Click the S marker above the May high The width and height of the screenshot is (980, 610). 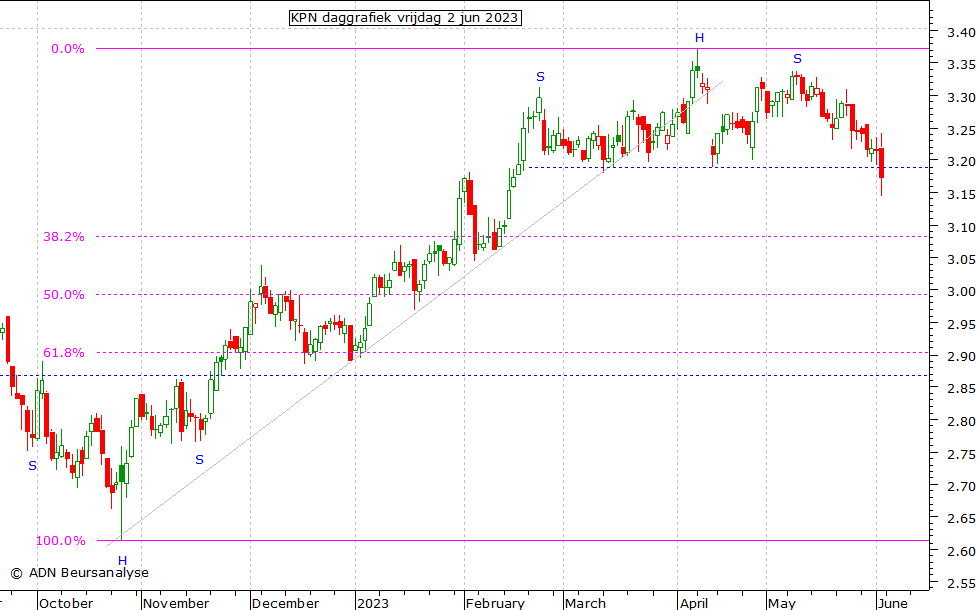[798, 59]
